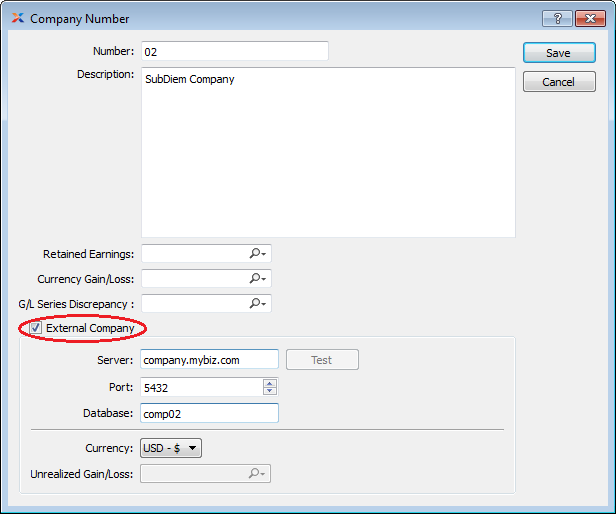Click the title bar help question mark button
The width and height of the screenshot is (616, 514).
click(x=556, y=19)
